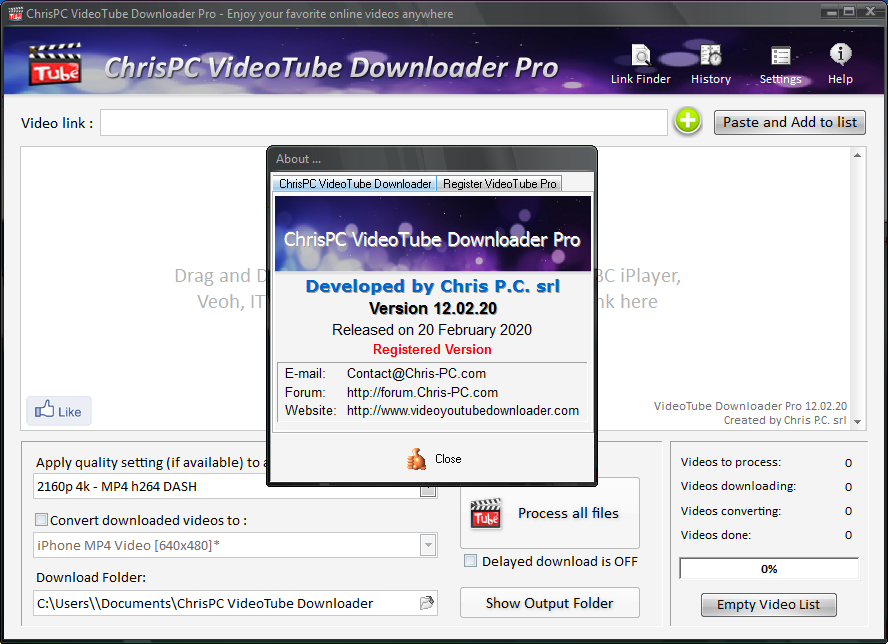The image size is (888, 644).
Task: Maximize the main application window
Action: (x=849, y=11)
